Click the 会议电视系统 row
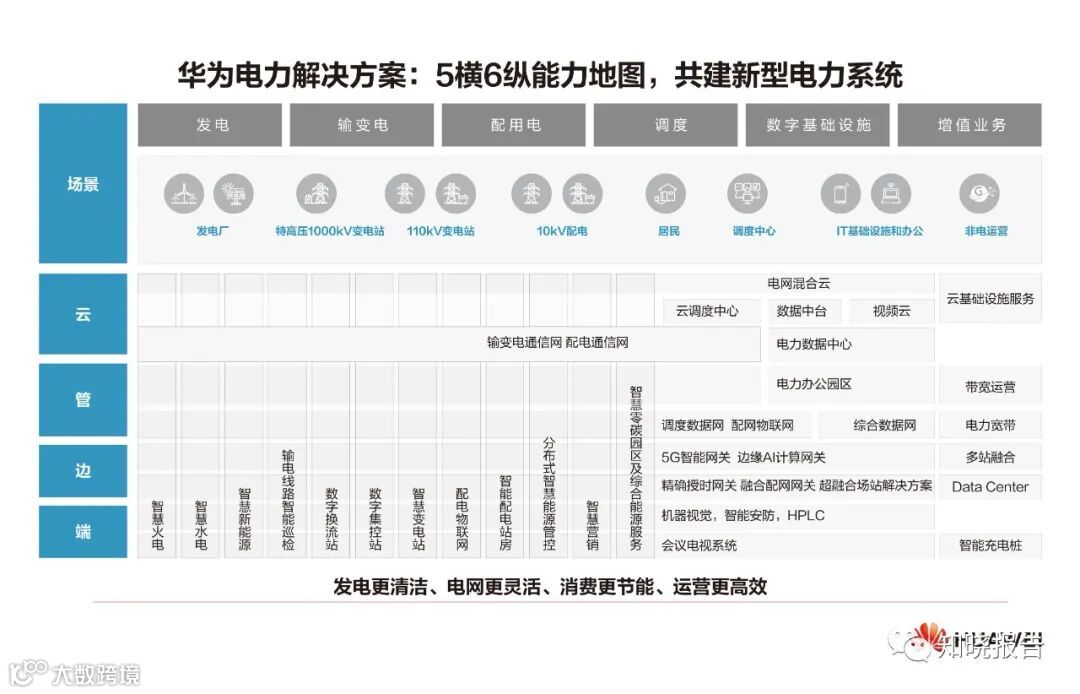This screenshot has height=694, width=1080. [794, 545]
